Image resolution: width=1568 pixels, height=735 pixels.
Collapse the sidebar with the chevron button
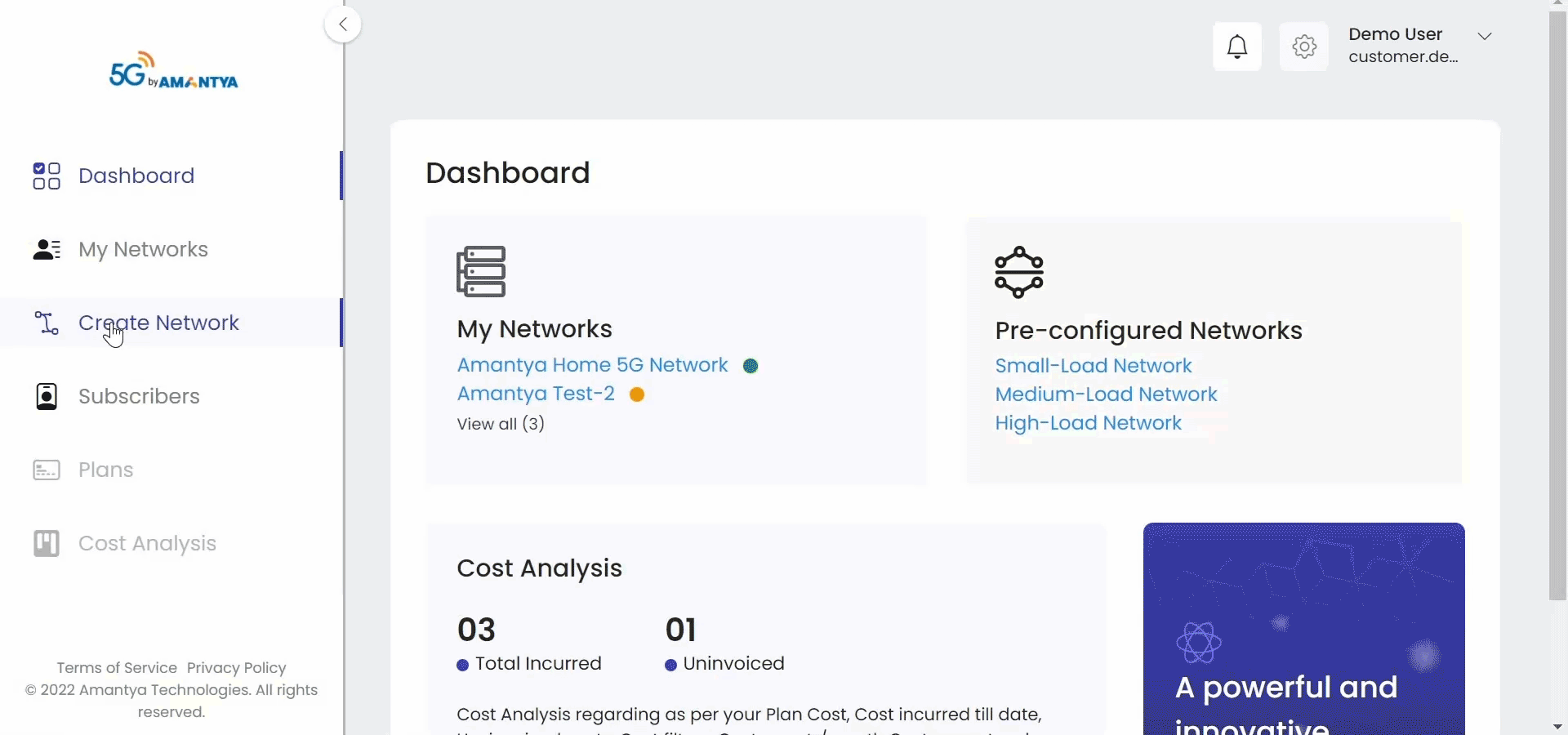pos(343,24)
